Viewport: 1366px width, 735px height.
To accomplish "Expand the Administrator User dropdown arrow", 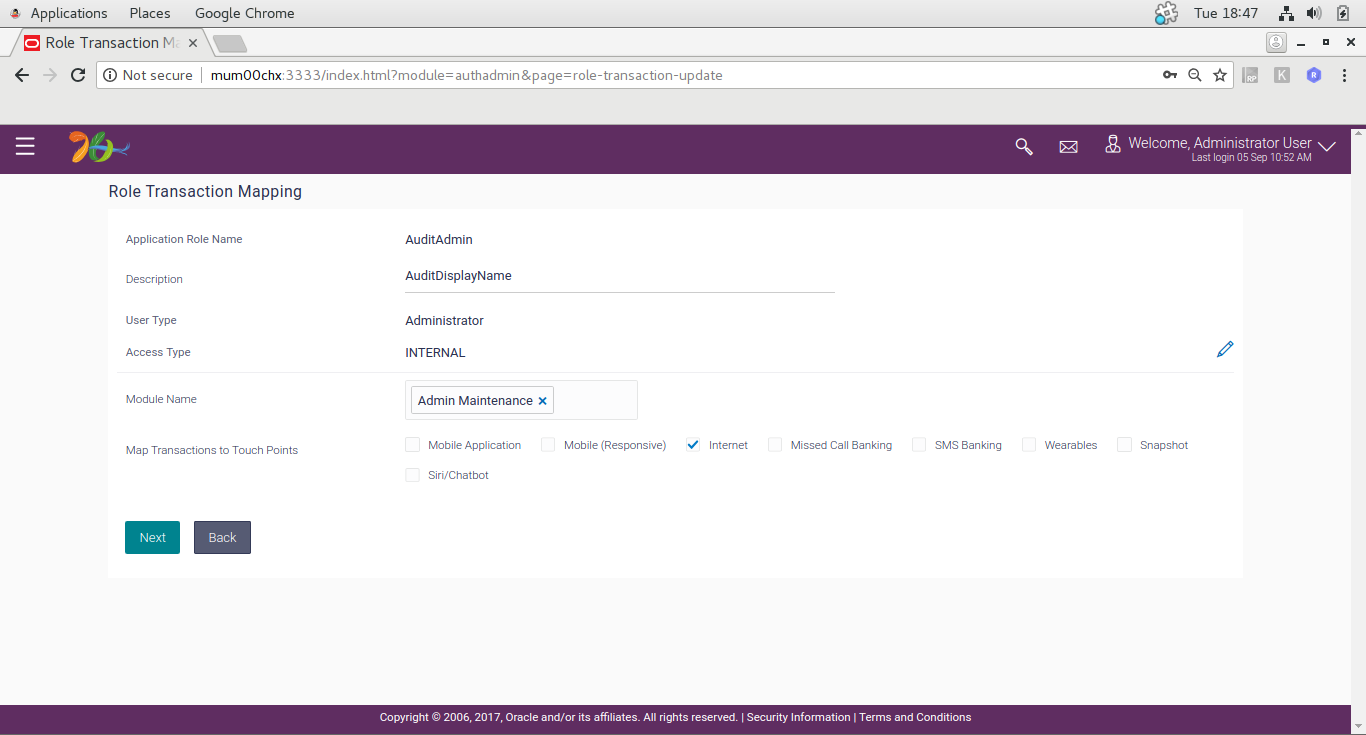I will pos(1327,147).
